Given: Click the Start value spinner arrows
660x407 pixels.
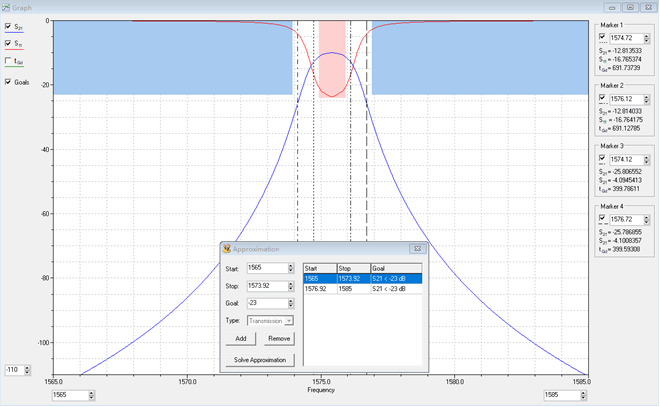Looking at the screenshot, I should 291,269.
